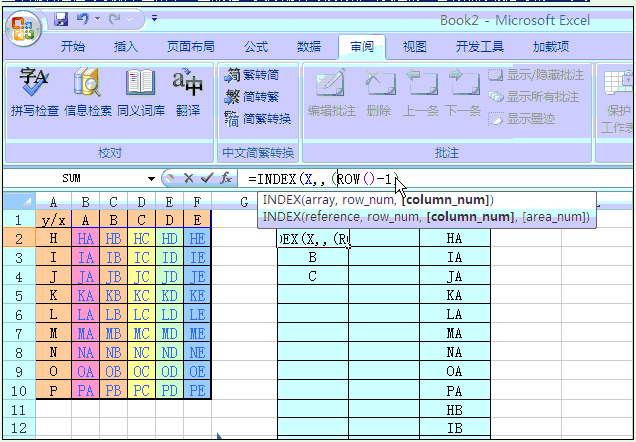Screen dimensions: 636x442
Task: Click the Redo arrow icon
Action: point(115,19)
